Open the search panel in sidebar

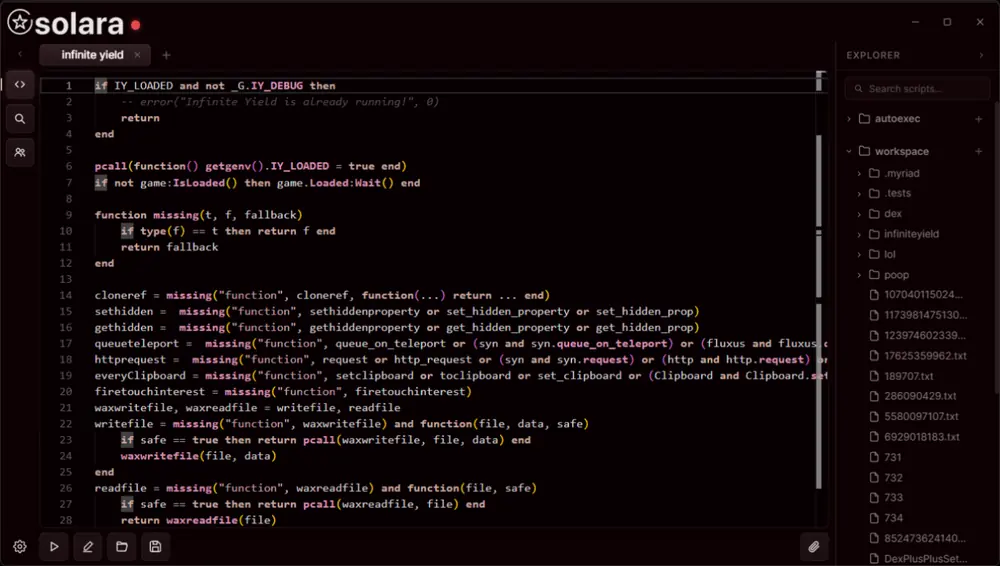point(20,119)
